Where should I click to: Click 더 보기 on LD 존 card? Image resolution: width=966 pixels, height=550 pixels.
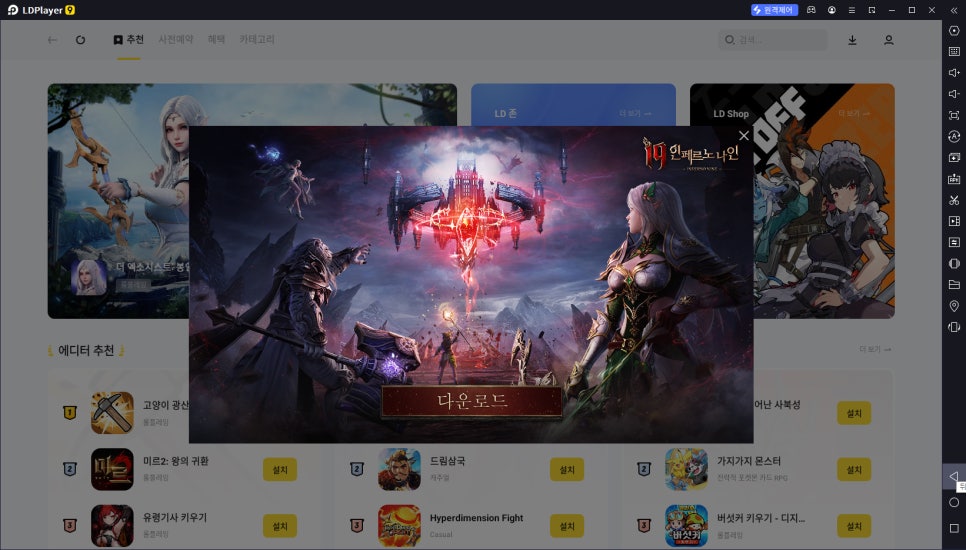tap(635, 113)
